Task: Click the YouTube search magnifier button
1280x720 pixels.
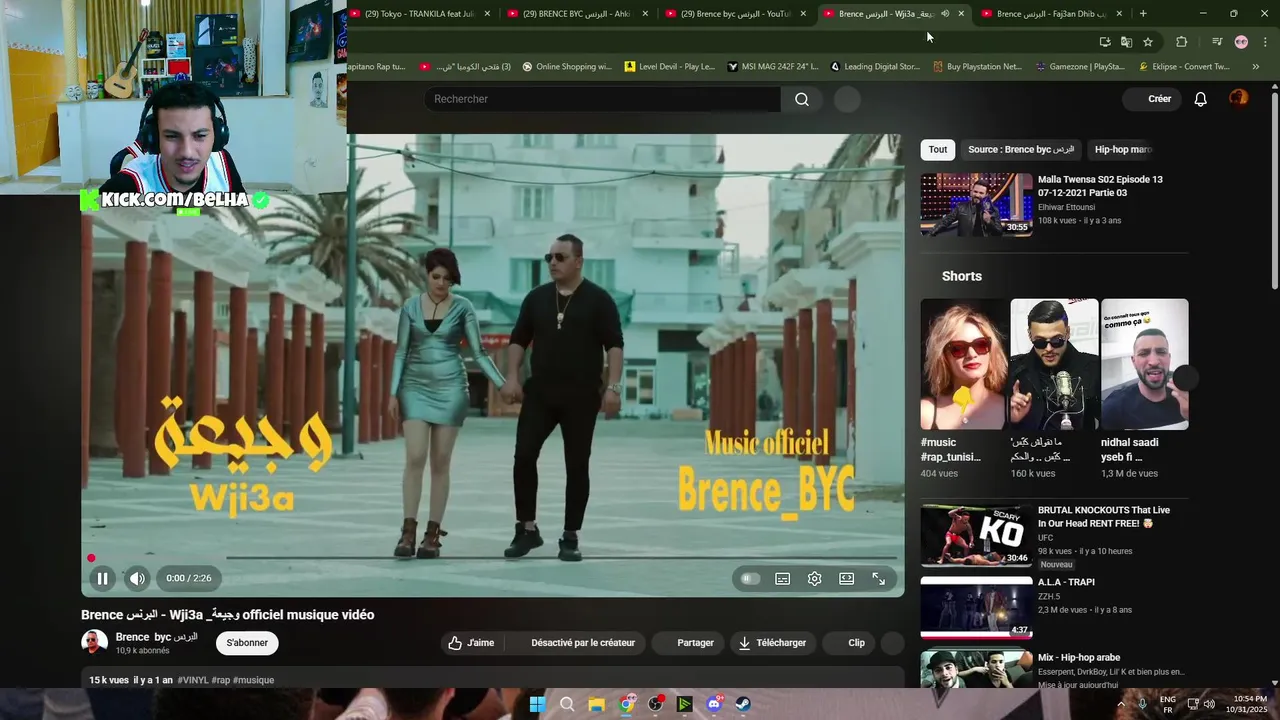Action: pos(802,99)
